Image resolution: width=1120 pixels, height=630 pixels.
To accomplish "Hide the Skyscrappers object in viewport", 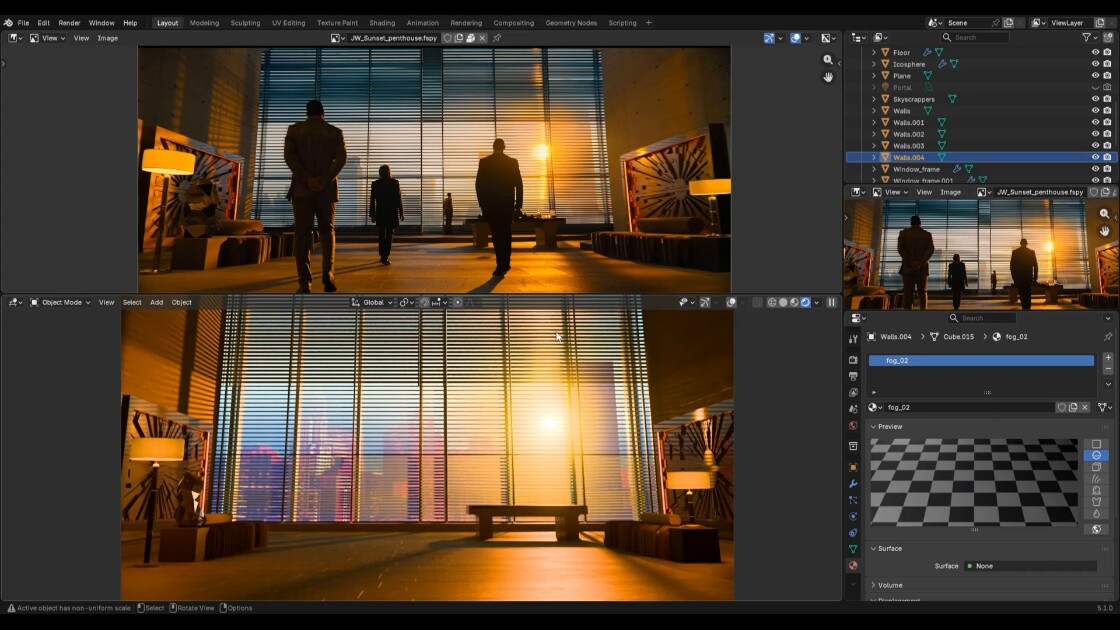I will (1095, 99).
